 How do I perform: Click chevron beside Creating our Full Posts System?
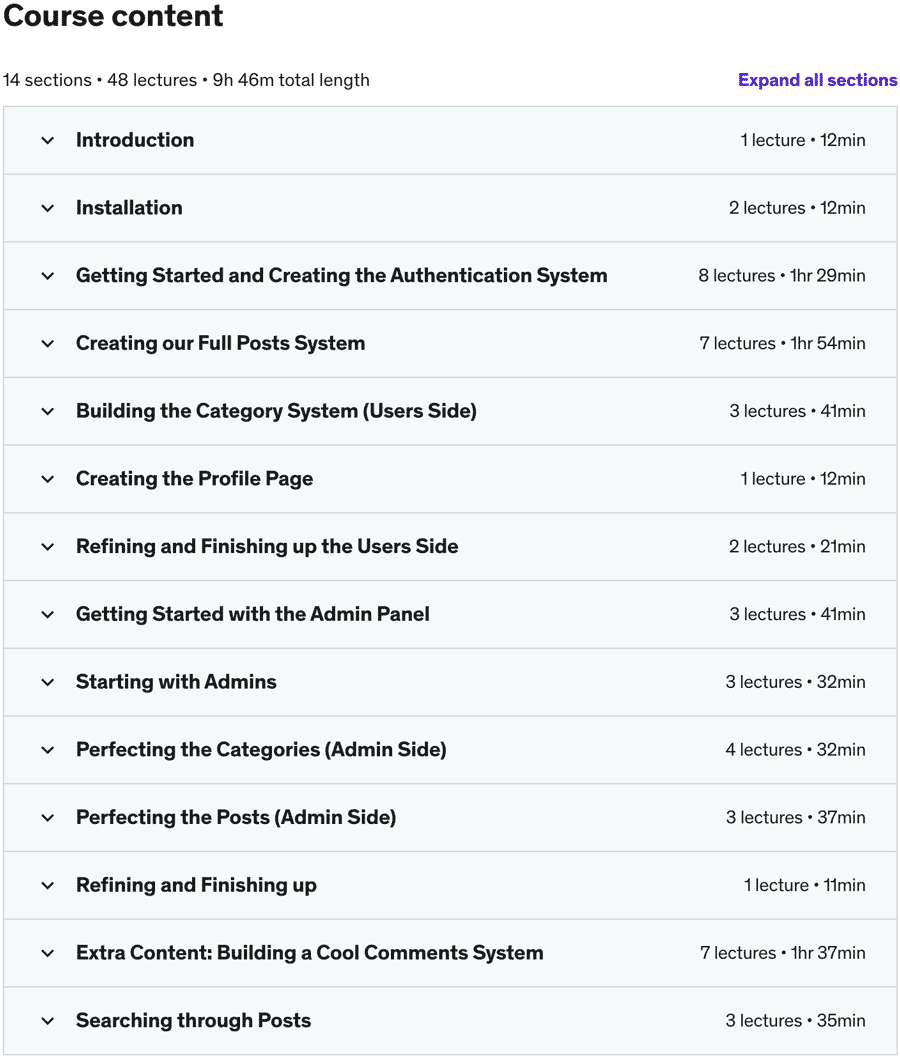pos(47,344)
